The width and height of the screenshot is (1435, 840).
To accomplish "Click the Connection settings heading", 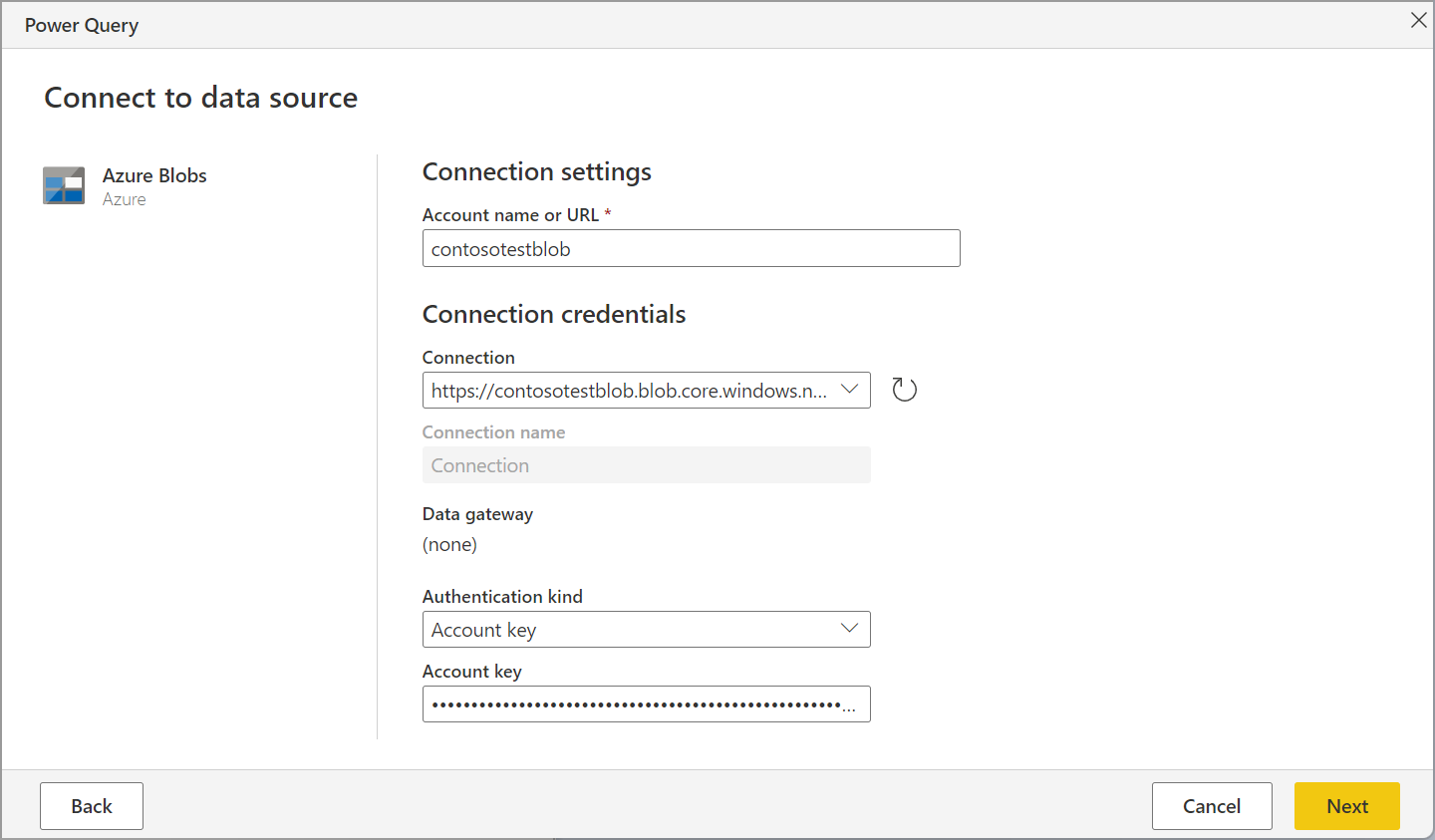I will (536, 172).
